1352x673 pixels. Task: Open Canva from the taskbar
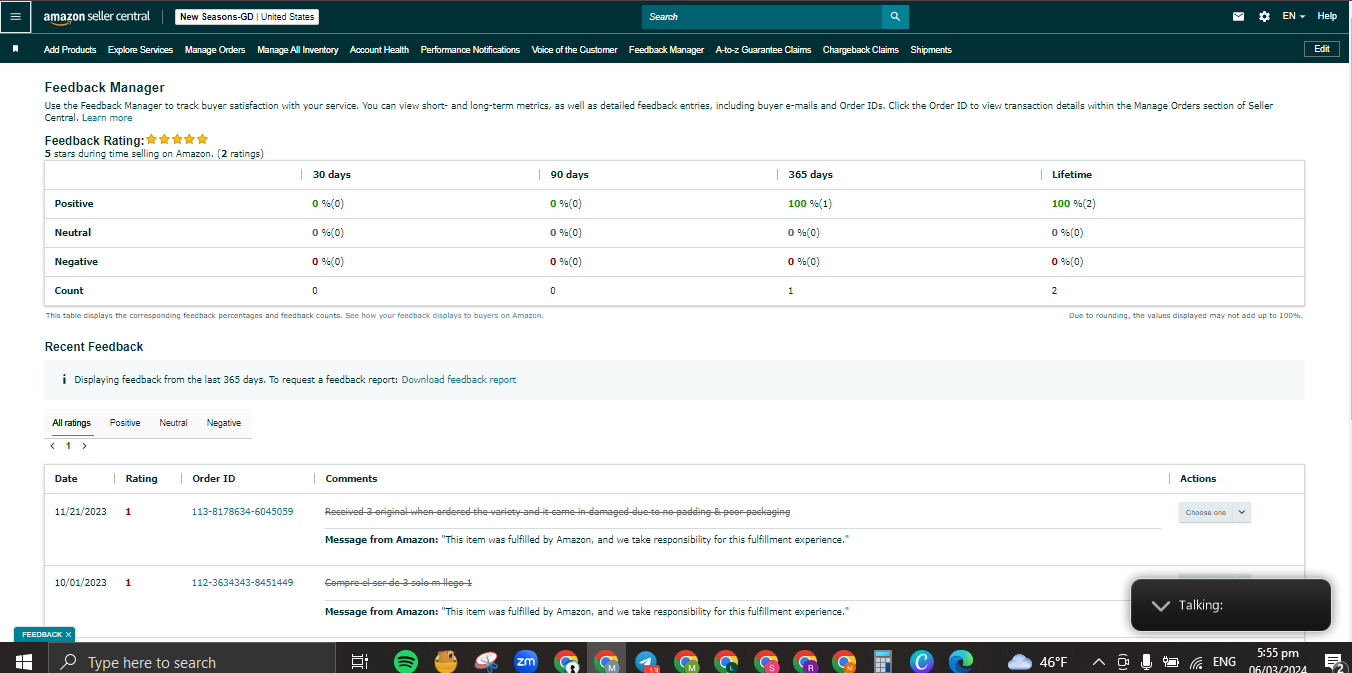(x=921, y=661)
